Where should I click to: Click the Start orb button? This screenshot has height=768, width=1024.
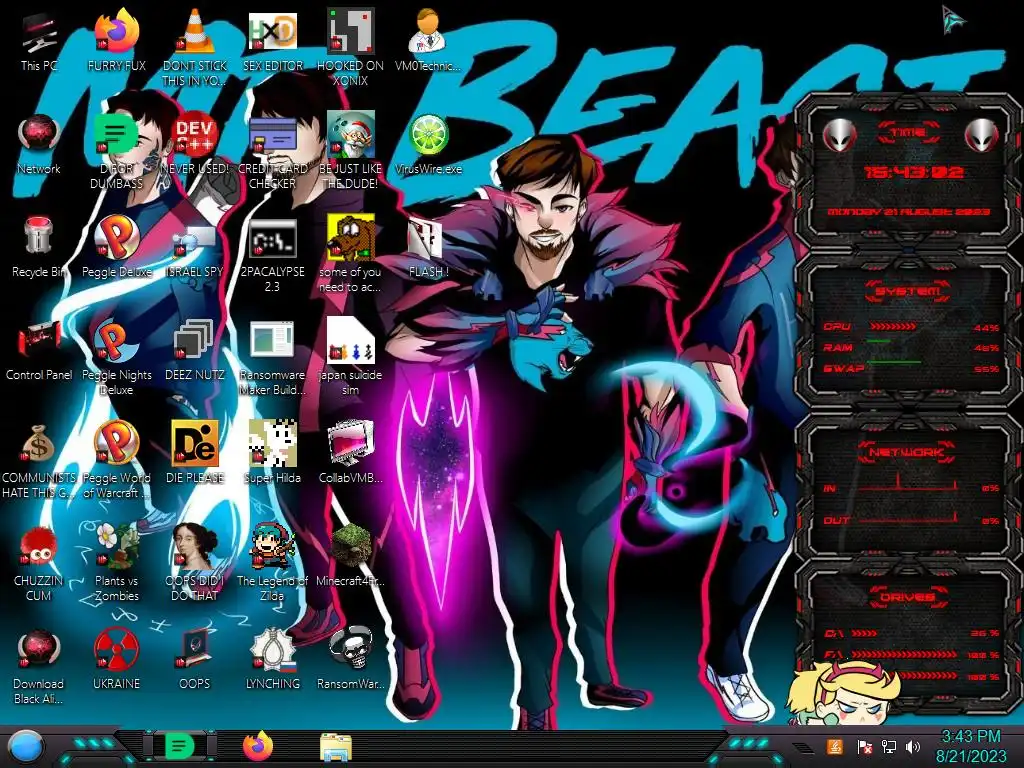click(x=26, y=747)
